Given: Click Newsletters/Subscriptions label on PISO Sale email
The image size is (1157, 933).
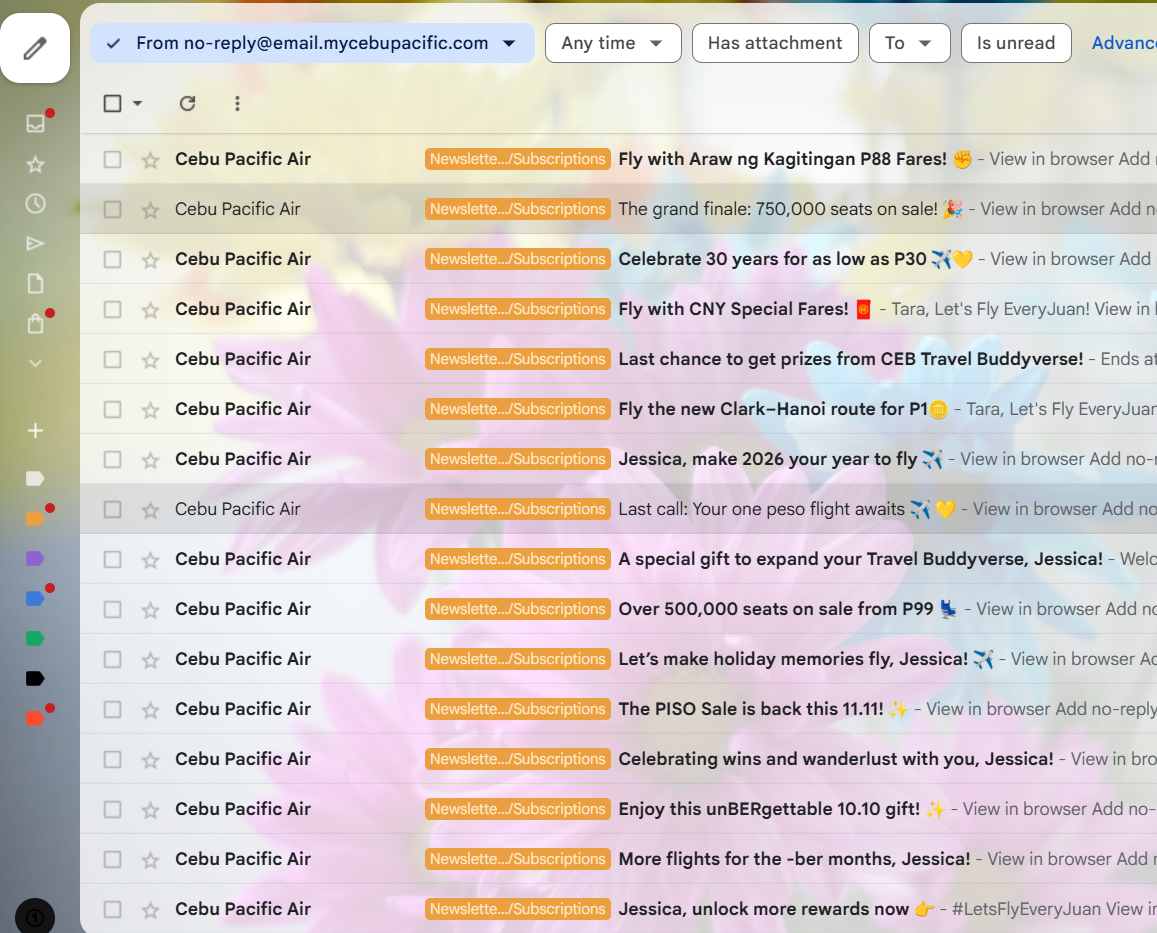Looking at the screenshot, I should pyautogui.click(x=517, y=709).
